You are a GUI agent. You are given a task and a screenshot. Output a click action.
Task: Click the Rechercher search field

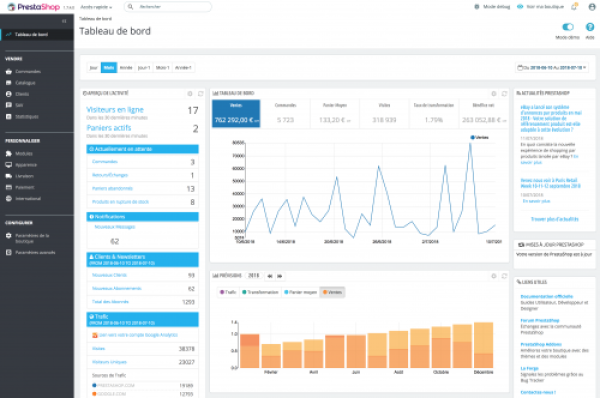tap(168, 7)
